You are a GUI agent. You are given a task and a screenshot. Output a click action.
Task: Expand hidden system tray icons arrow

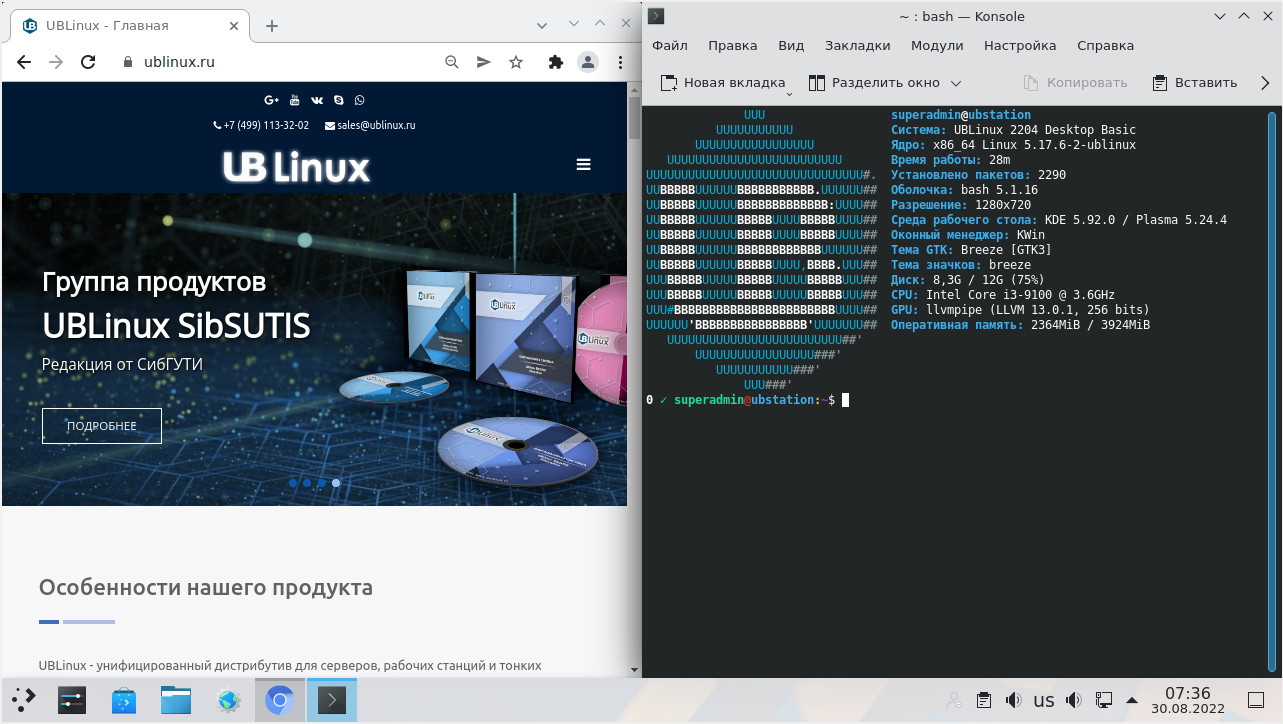point(1132,700)
